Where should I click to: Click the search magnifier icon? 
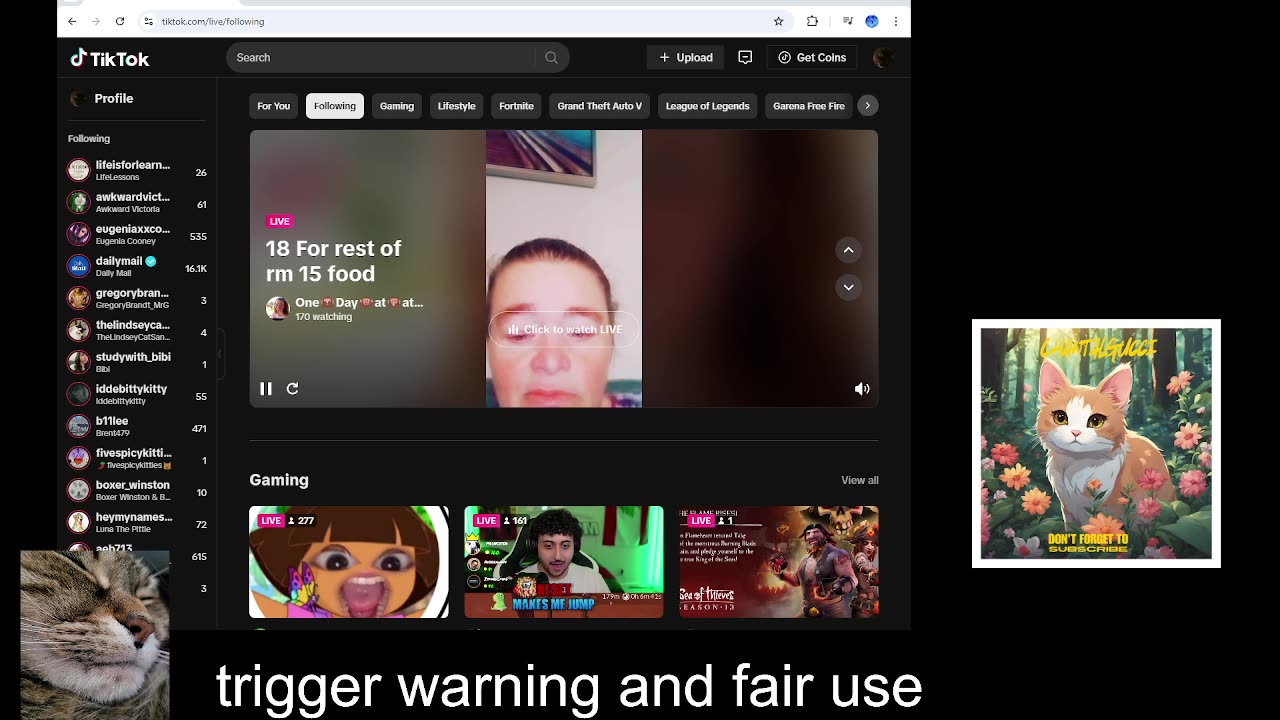(551, 58)
